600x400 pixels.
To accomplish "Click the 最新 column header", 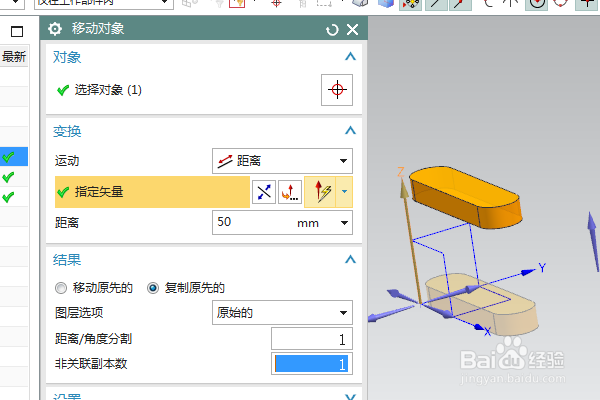I will (x=14, y=57).
